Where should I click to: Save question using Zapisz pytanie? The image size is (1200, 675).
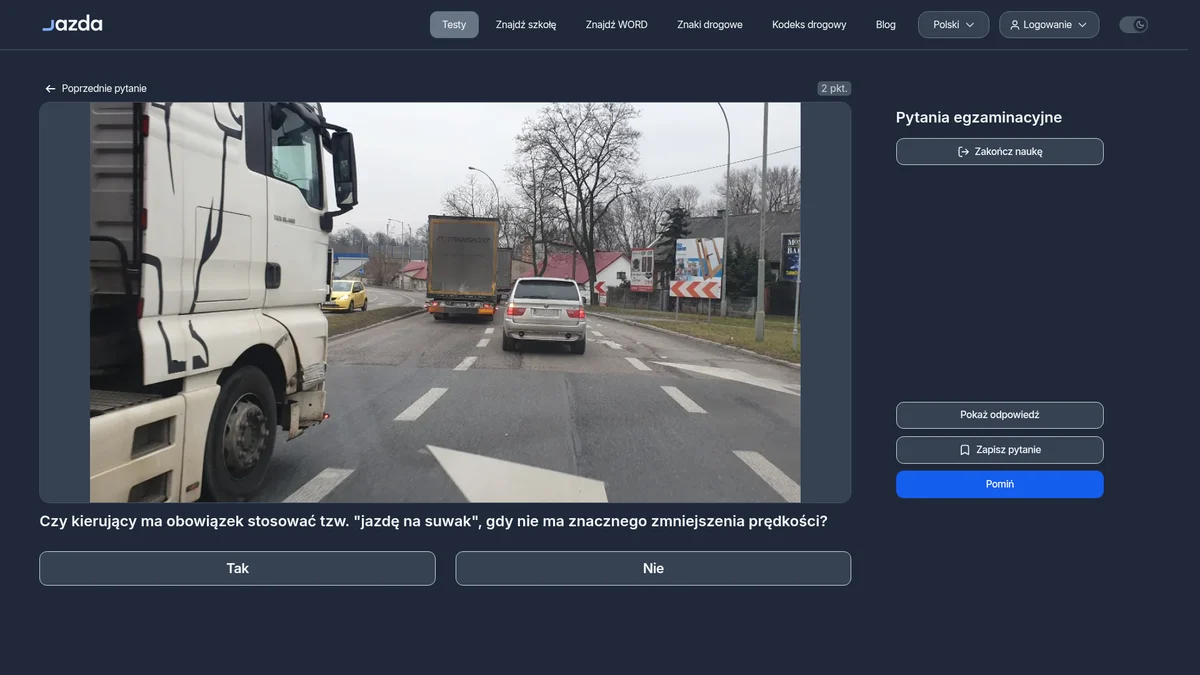coord(1000,450)
